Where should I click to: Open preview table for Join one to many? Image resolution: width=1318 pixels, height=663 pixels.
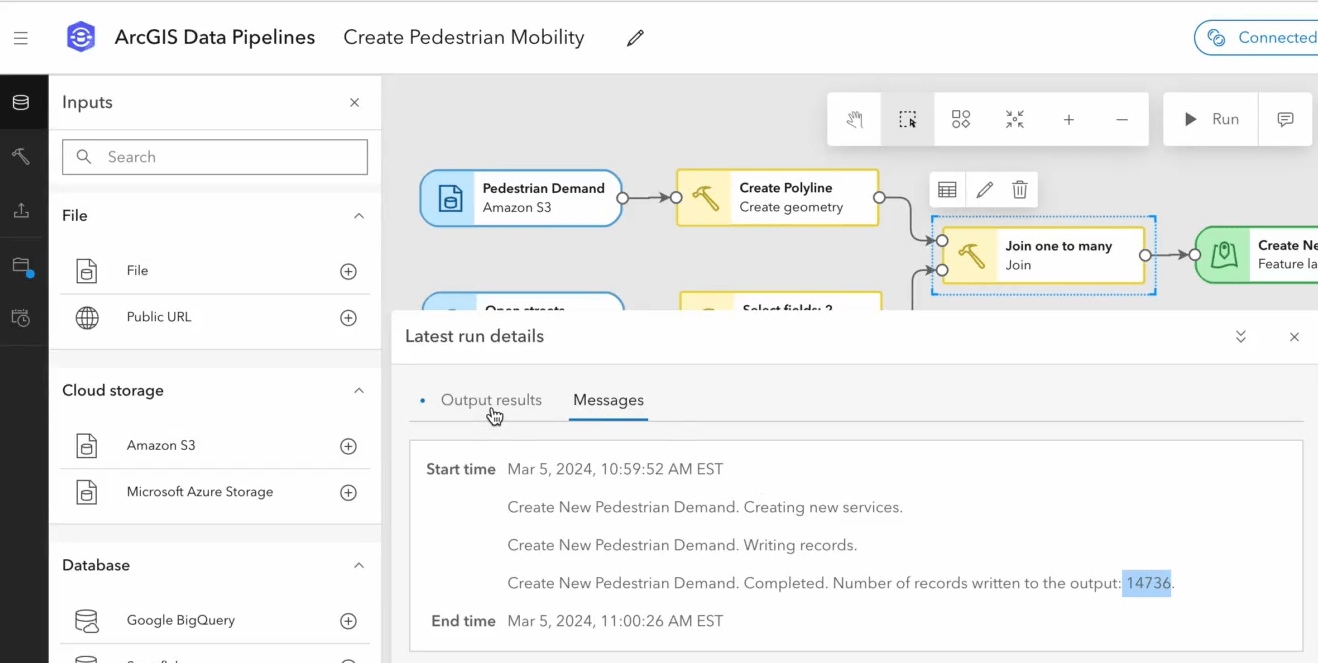point(947,189)
